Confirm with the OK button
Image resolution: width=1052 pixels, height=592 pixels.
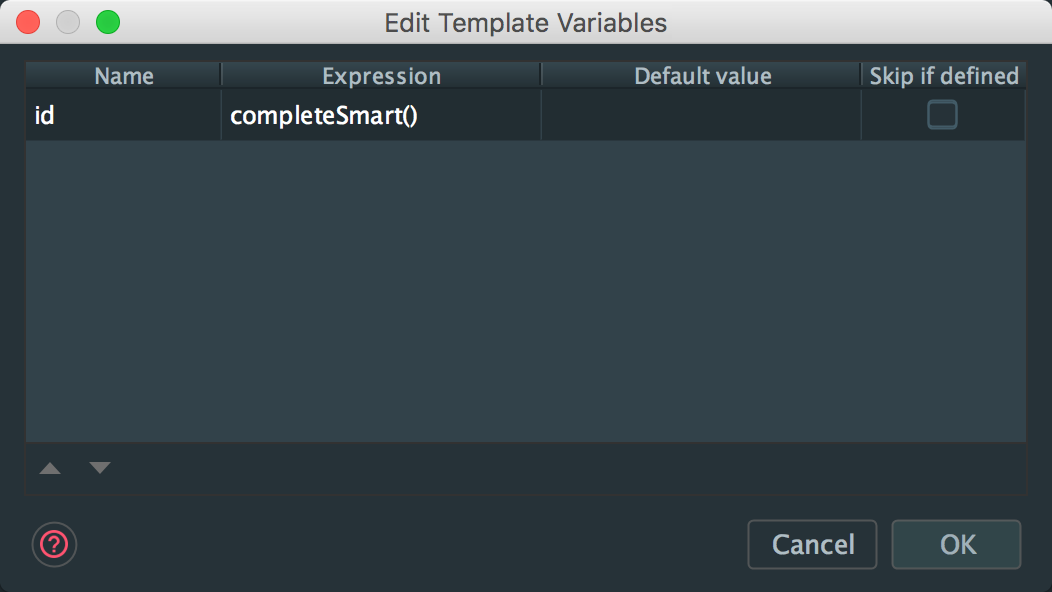point(956,544)
